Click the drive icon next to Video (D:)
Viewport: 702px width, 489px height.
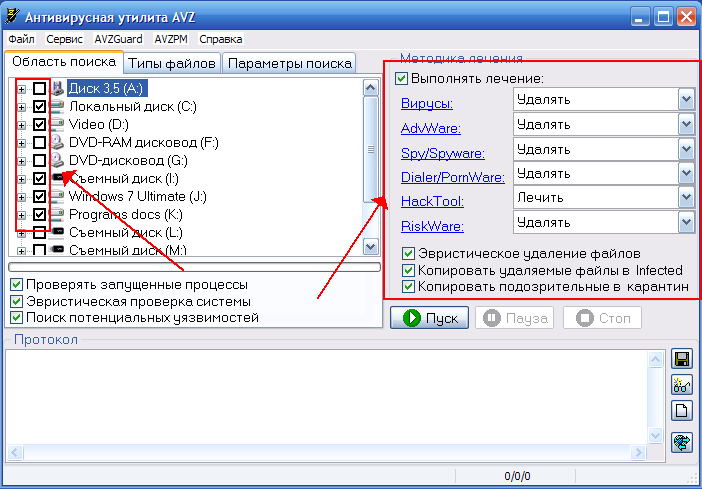(56, 124)
